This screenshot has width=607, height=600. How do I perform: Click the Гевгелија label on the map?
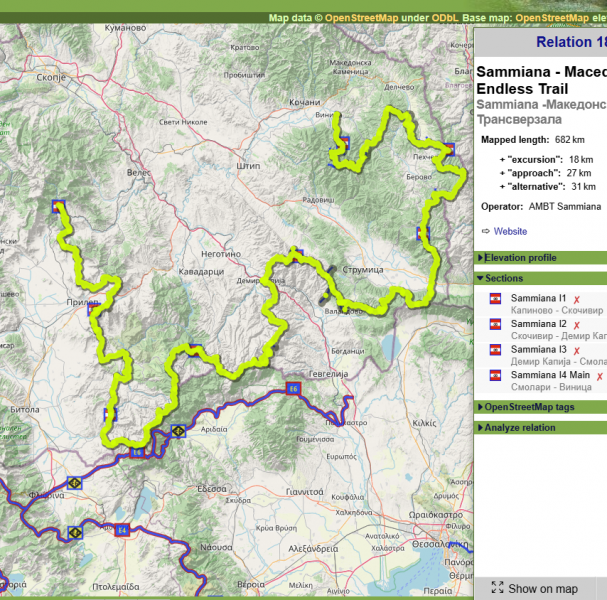329,374
